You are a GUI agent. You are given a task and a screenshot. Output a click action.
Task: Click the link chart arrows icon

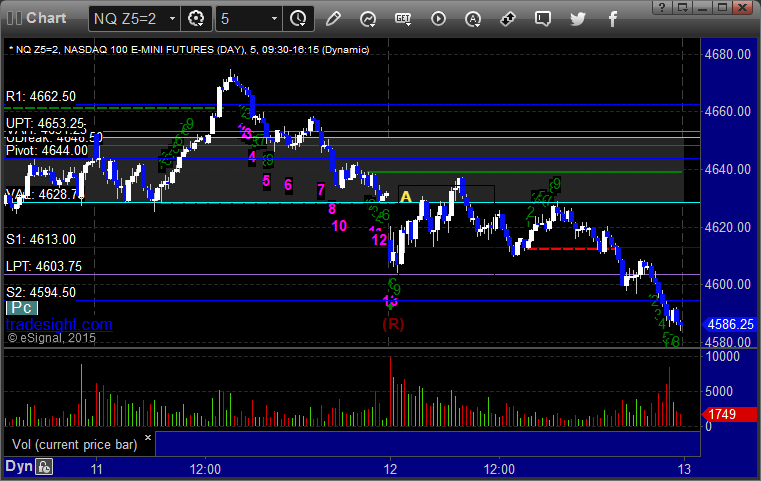(508, 19)
